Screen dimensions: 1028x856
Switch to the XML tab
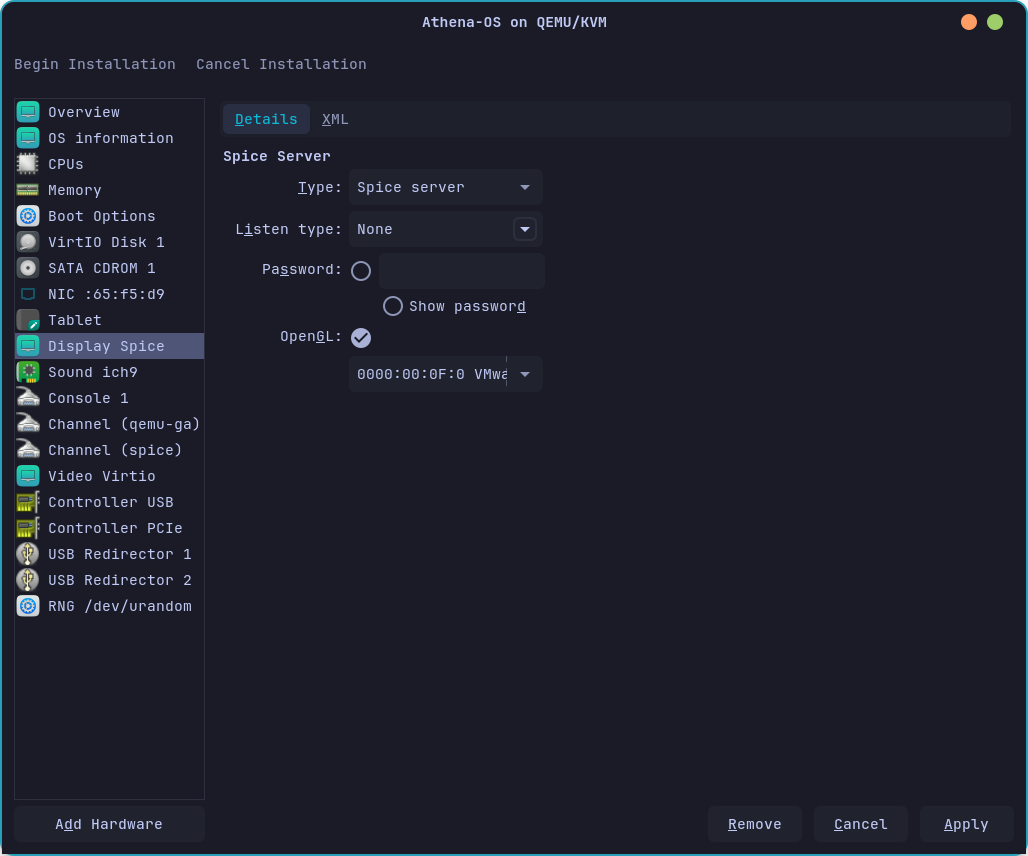click(335, 118)
